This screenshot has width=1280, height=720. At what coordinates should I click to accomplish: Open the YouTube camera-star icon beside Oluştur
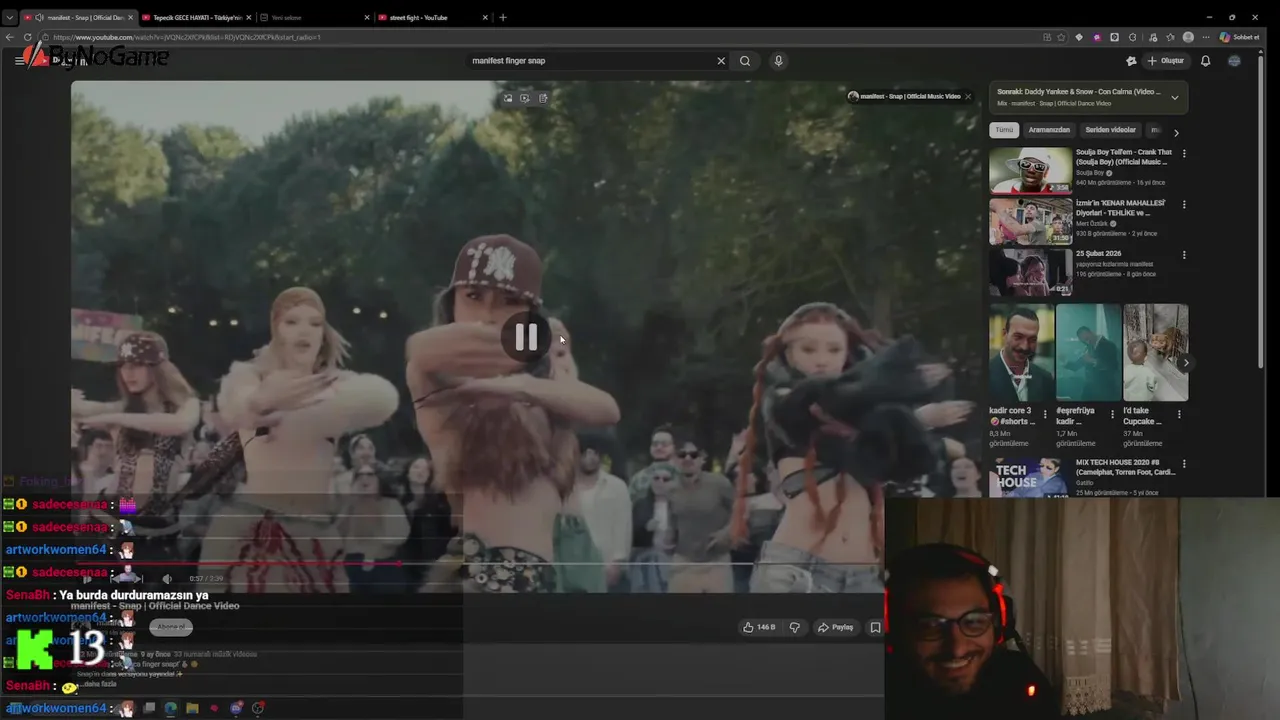click(1131, 61)
